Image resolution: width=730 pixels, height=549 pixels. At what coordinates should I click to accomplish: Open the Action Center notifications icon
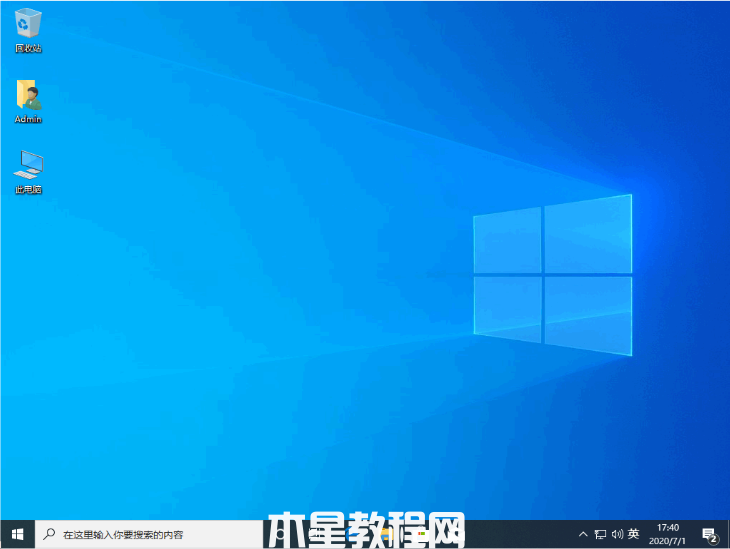(710, 535)
